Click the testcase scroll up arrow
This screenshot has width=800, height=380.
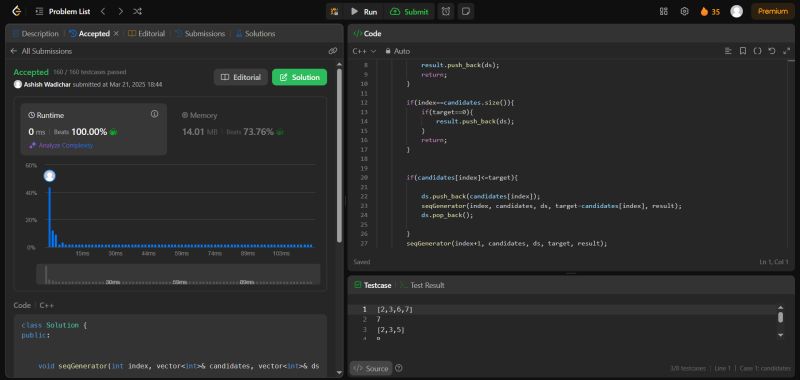[x=780, y=308]
